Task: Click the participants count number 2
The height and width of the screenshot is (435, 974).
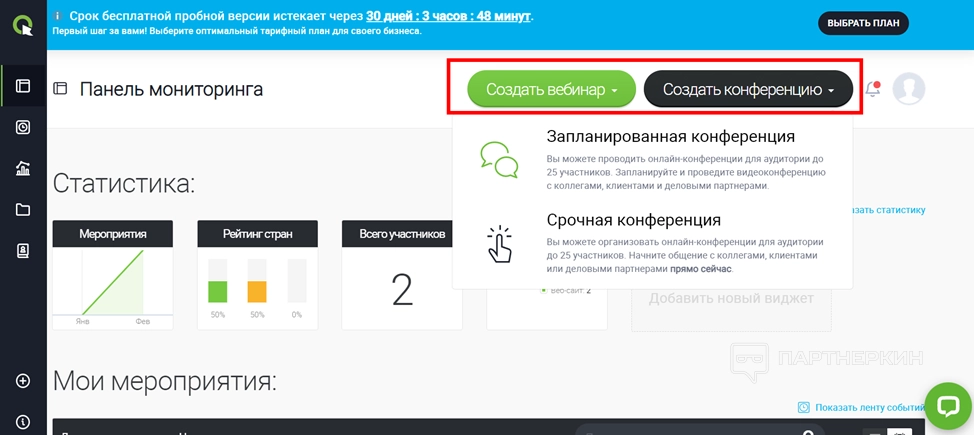Action: [x=403, y=290]
